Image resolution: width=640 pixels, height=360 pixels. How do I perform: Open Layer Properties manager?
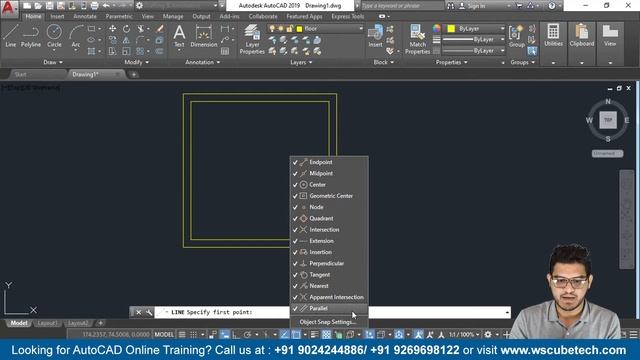pyautogui.click(x=252, y=39)
